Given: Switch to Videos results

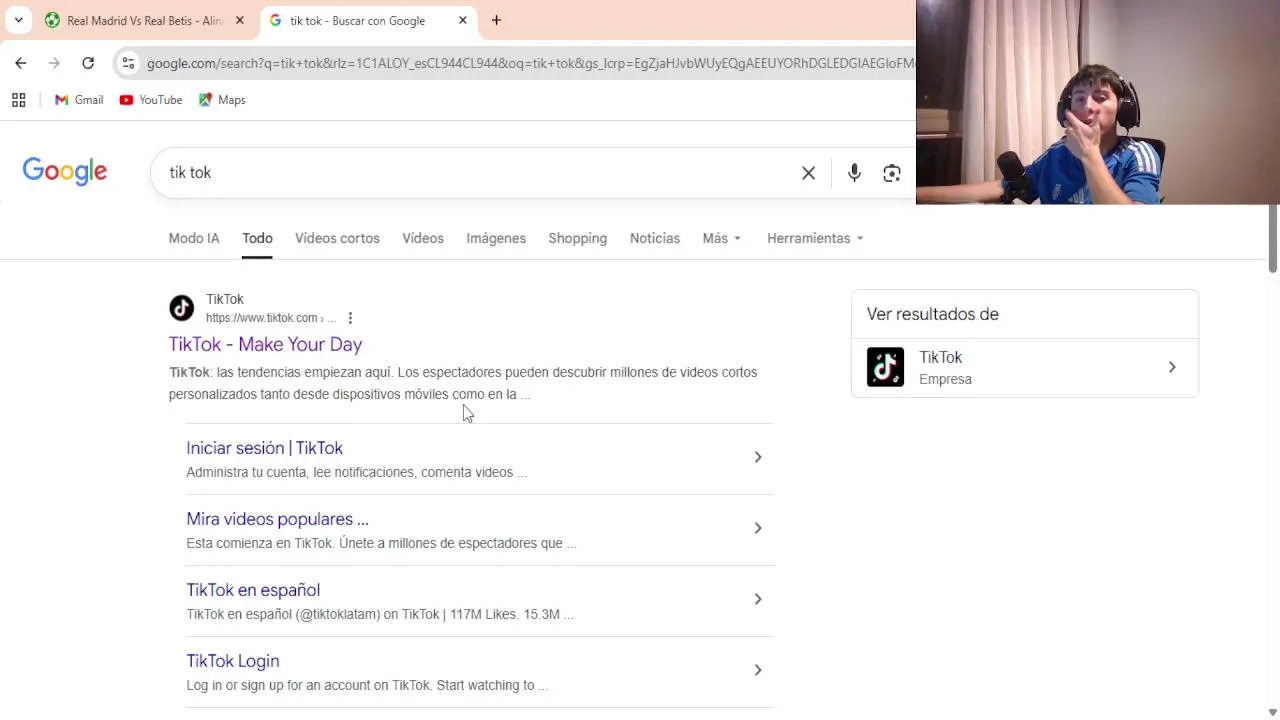Looking at the screenshot, I should pos(423,238).
